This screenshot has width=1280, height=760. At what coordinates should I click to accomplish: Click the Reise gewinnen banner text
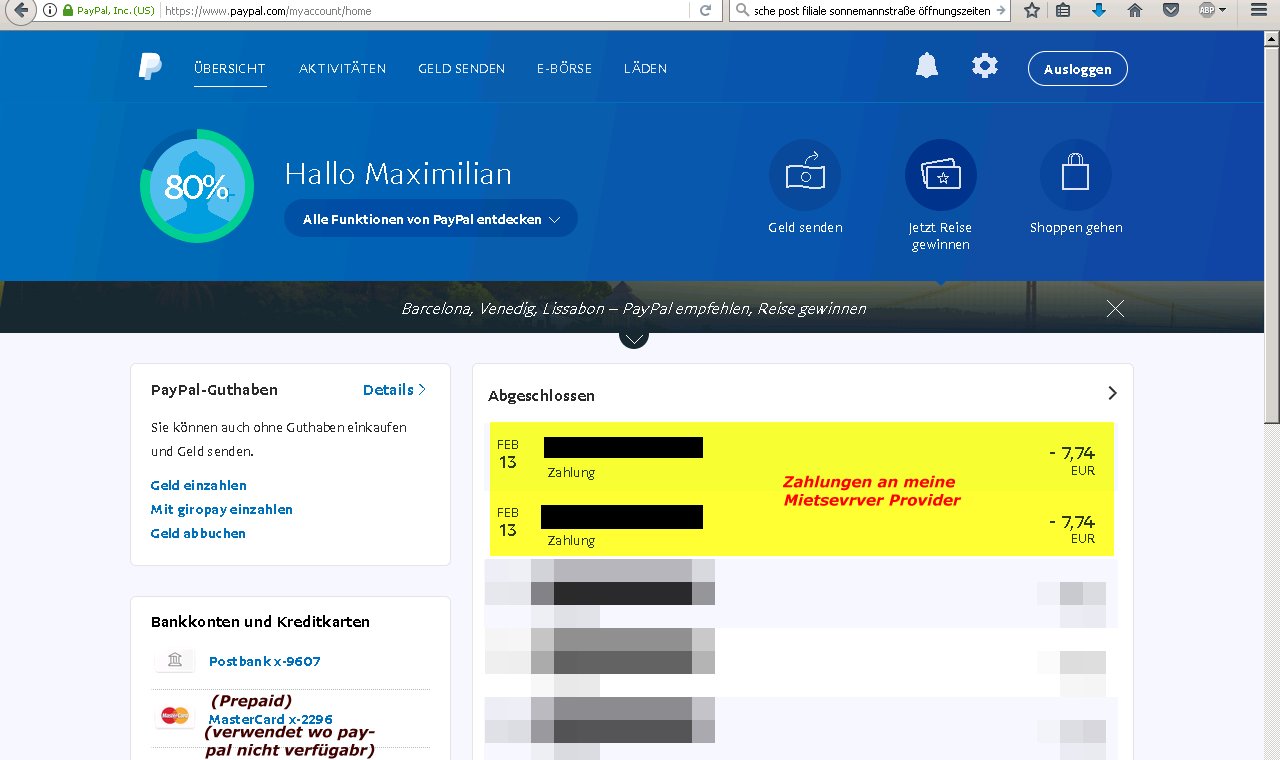click(x=633, y=309)
